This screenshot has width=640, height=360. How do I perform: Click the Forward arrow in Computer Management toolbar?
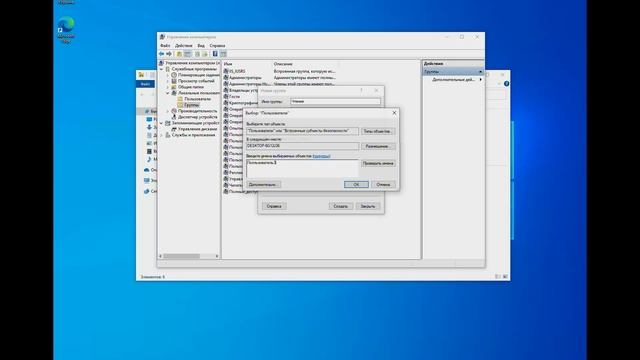(169, 54)
